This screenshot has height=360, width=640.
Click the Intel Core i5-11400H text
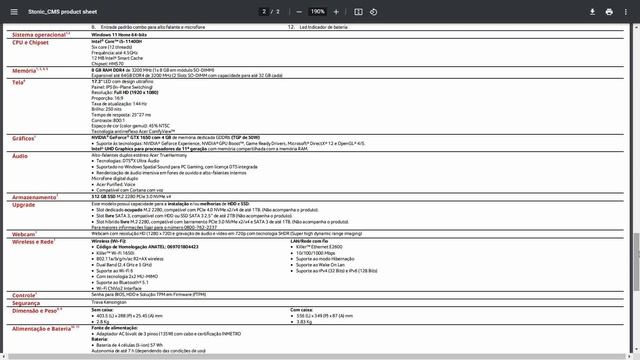pos(116,41)
